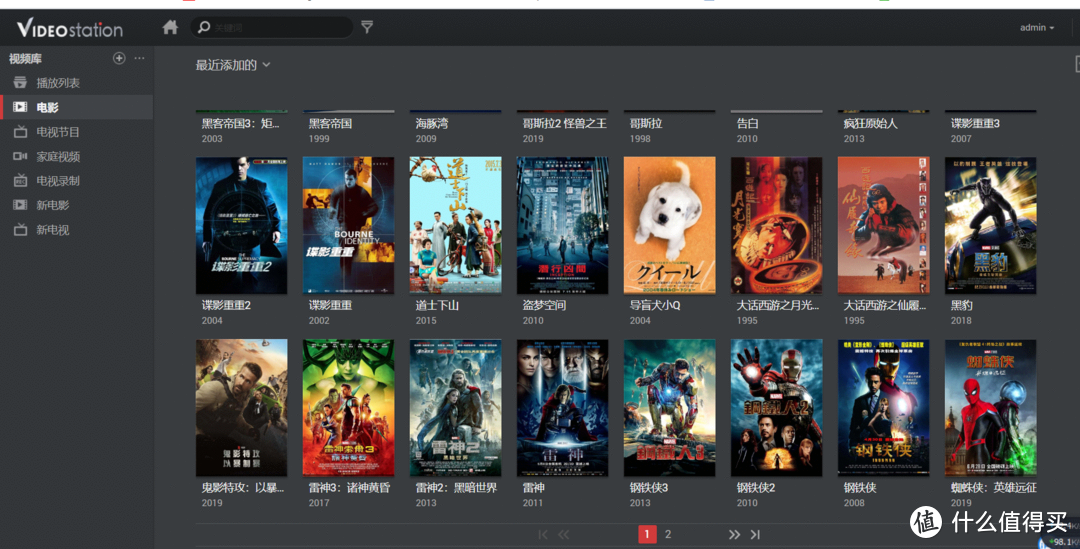Open the 雷神2:黑暗世界 poster
1080x549 pixels.
[x=455, y=407]
